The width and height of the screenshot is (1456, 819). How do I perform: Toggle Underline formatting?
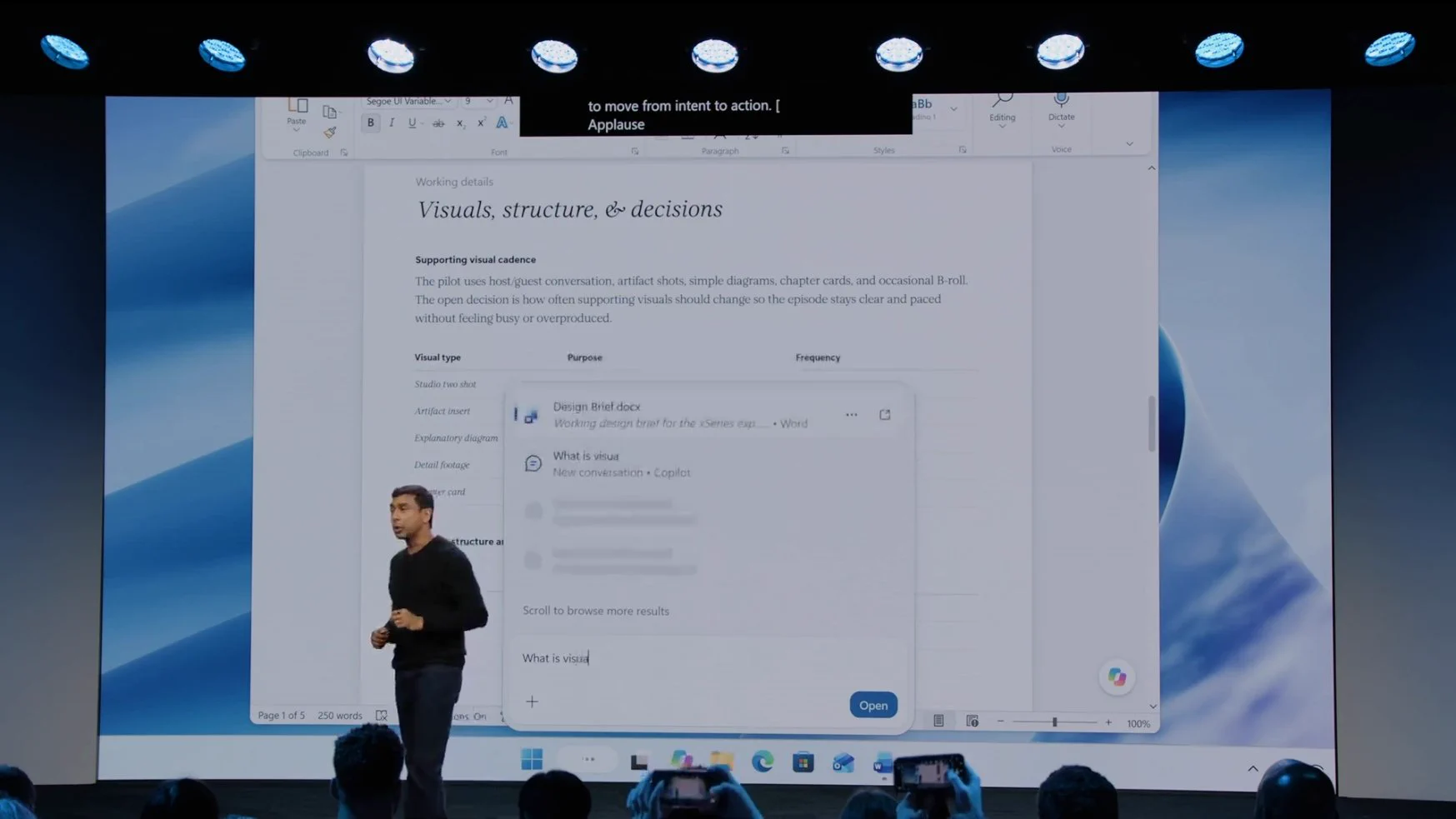click(x=412, y=123)
